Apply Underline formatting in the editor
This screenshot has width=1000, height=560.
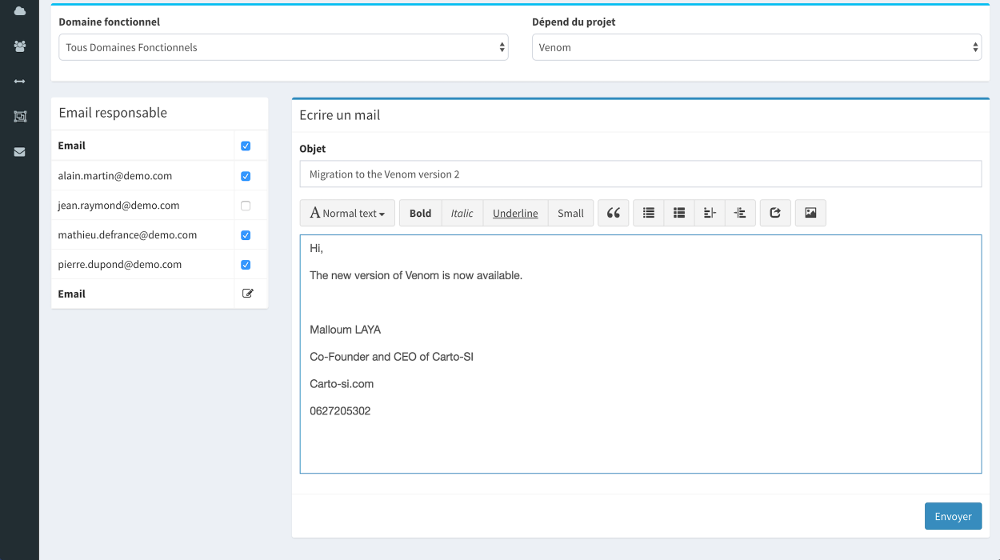515,213
